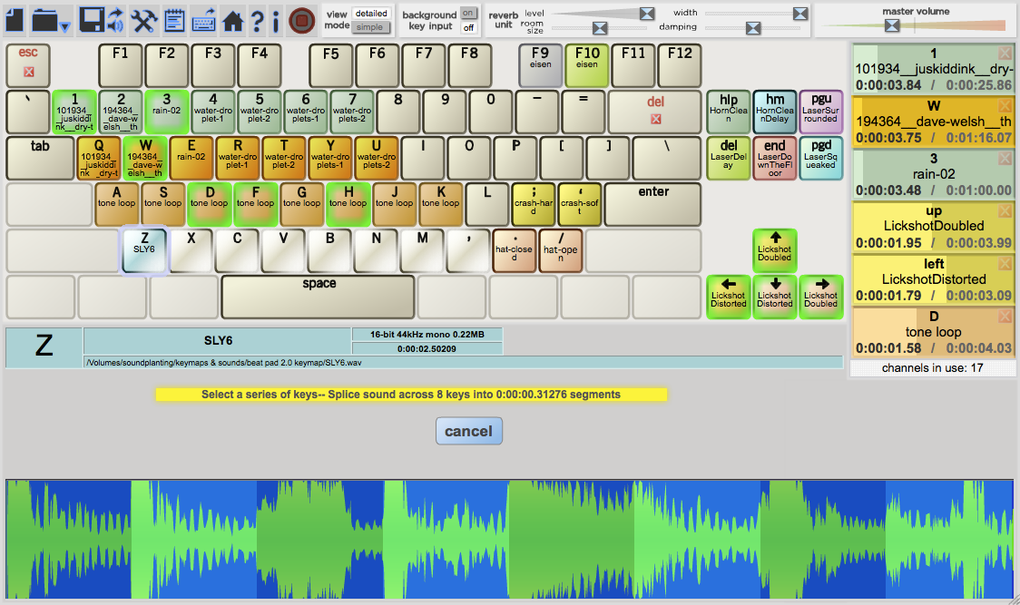Open help with the question mark icon
1020x605 pixels.
click(257, 20)
